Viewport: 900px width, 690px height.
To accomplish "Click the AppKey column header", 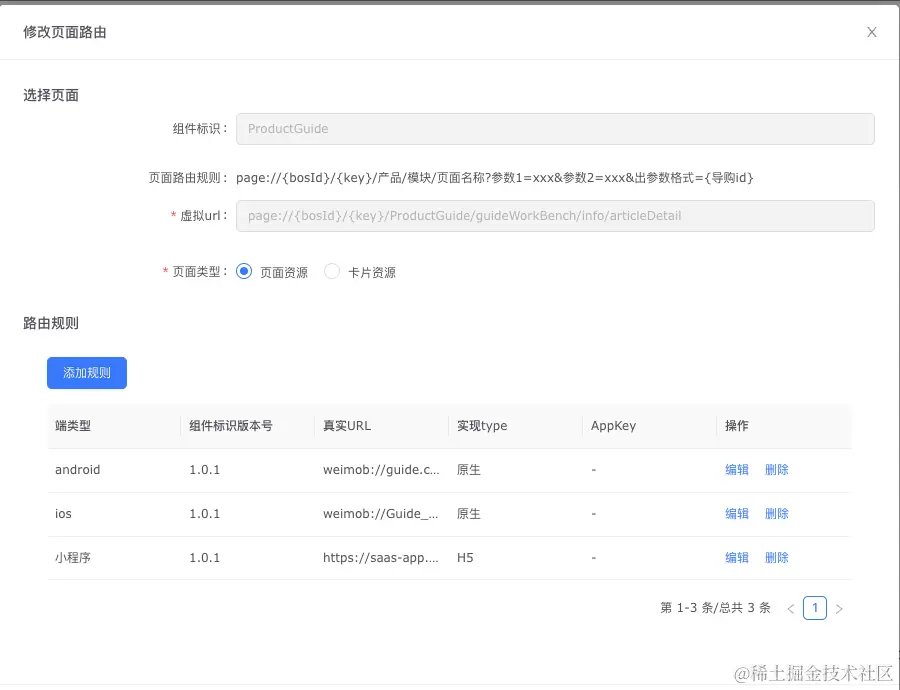I will 611,425.
